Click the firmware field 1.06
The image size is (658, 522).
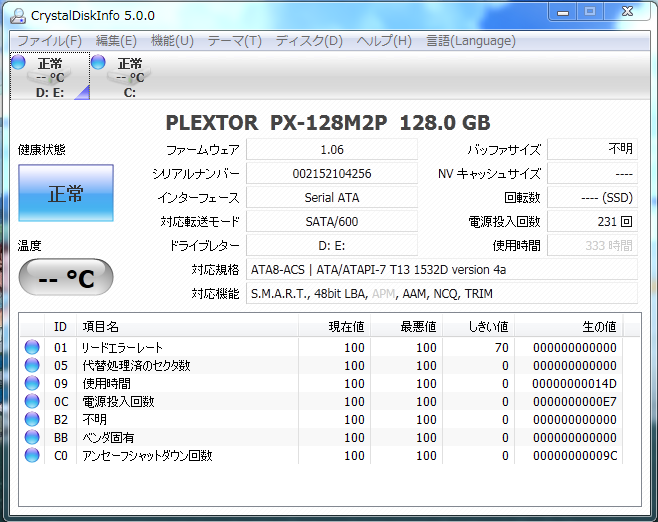tap(332, 149)
